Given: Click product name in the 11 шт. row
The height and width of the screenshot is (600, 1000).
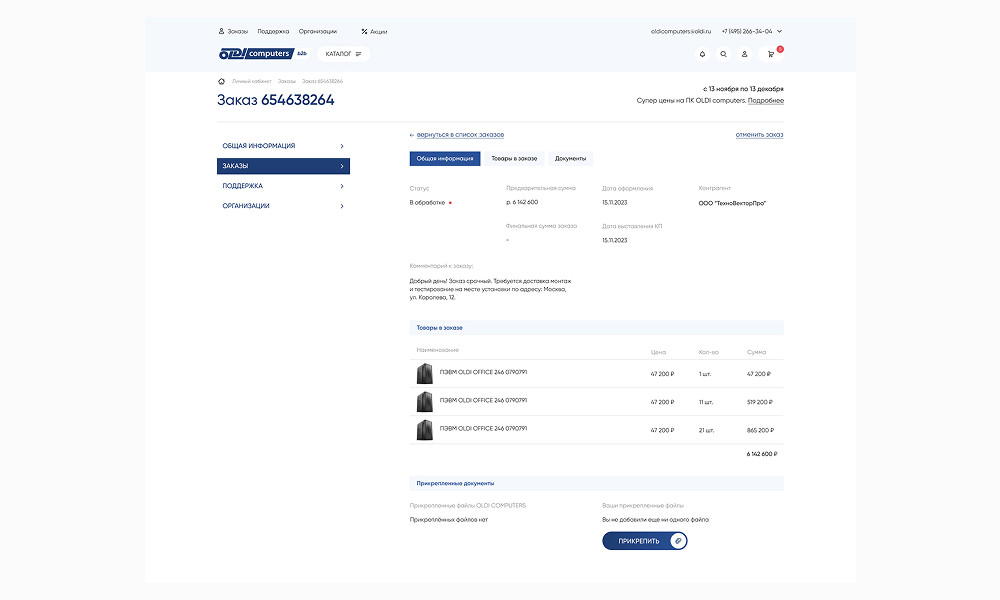Looking at the screenshot, I should pos(483,400).
